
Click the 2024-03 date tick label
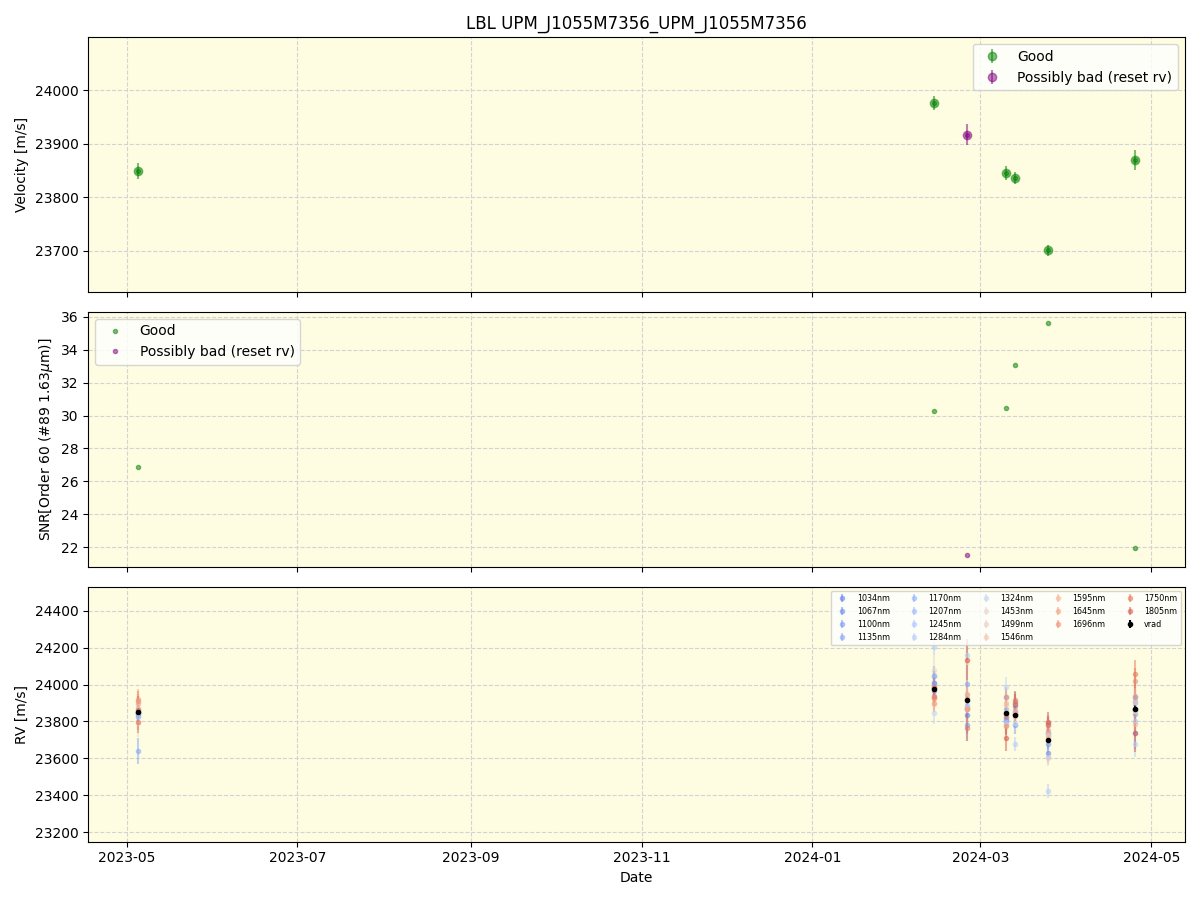pos(980,857)
